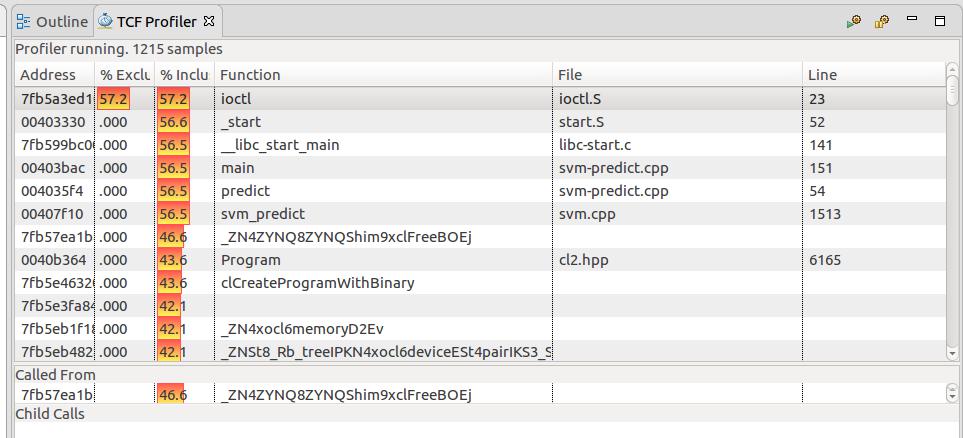Click the Called From list scroll stepper

[x=951, y=395]
